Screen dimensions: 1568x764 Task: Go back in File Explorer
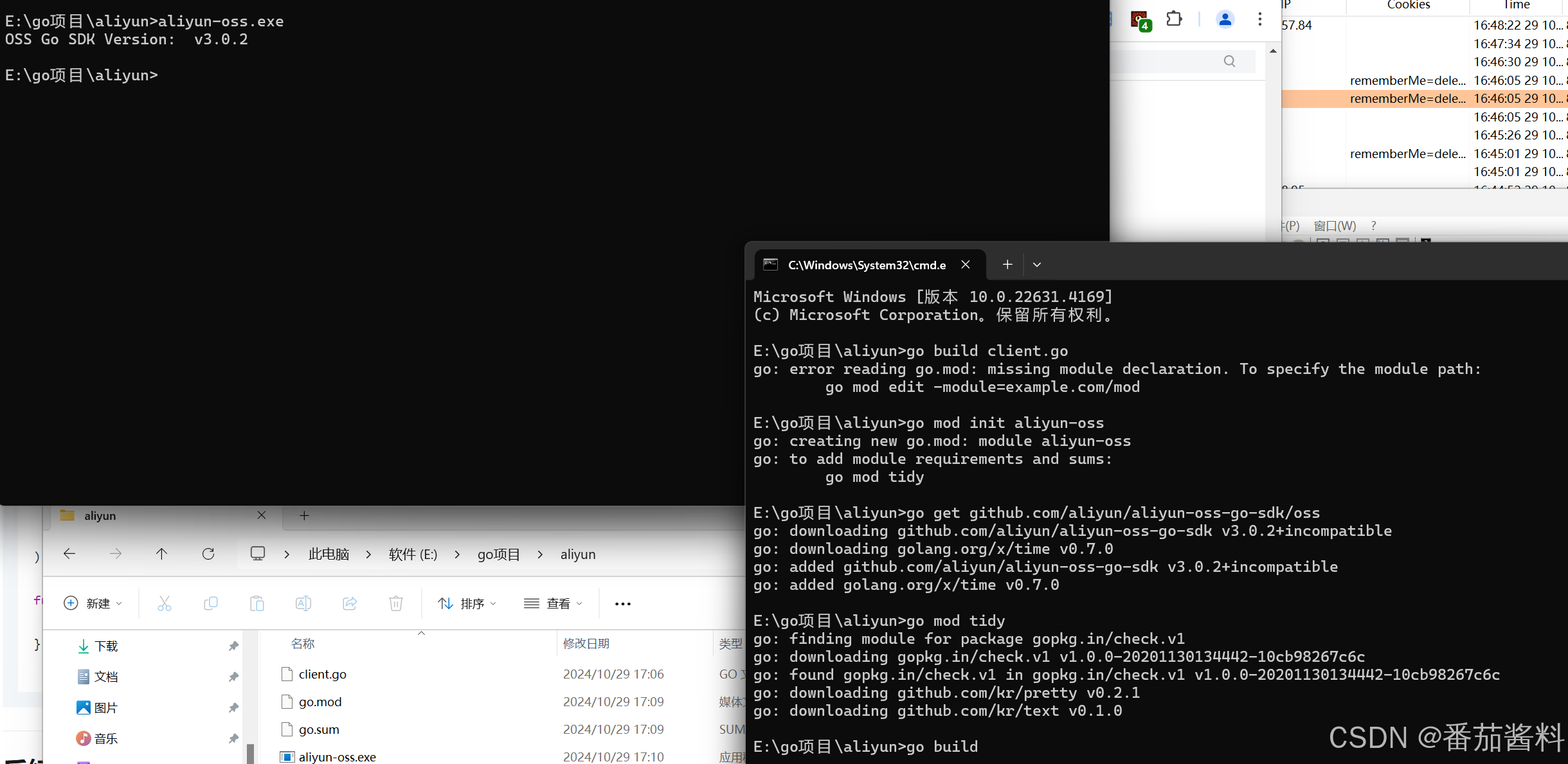pos(69,554)
